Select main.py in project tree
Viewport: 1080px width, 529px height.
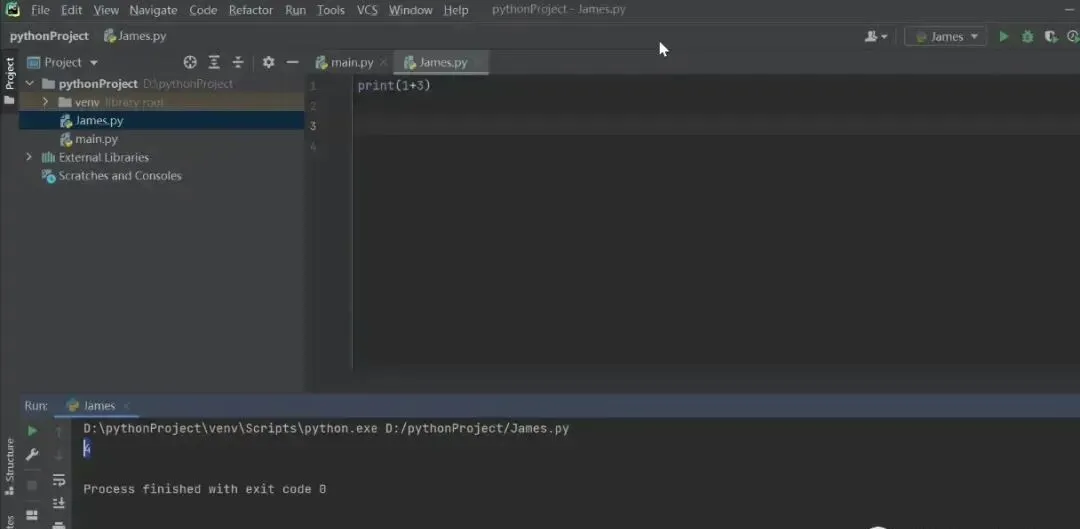point(161,139)
